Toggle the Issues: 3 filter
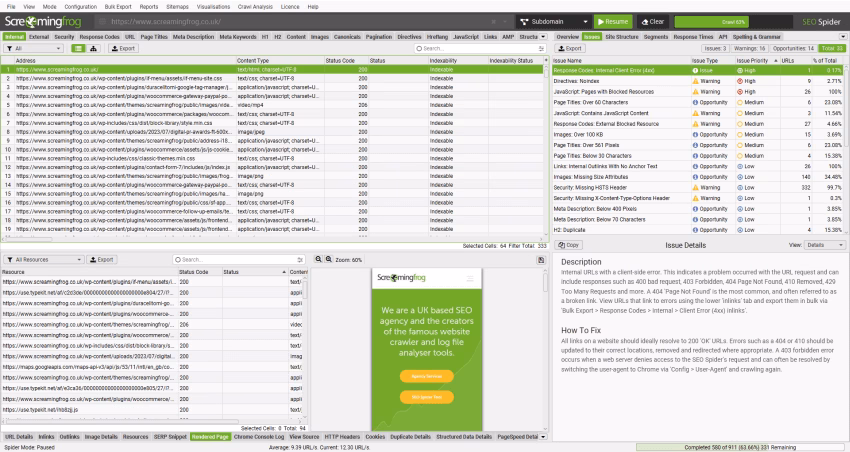The image size is (850, 452). [x=713, y=48]
